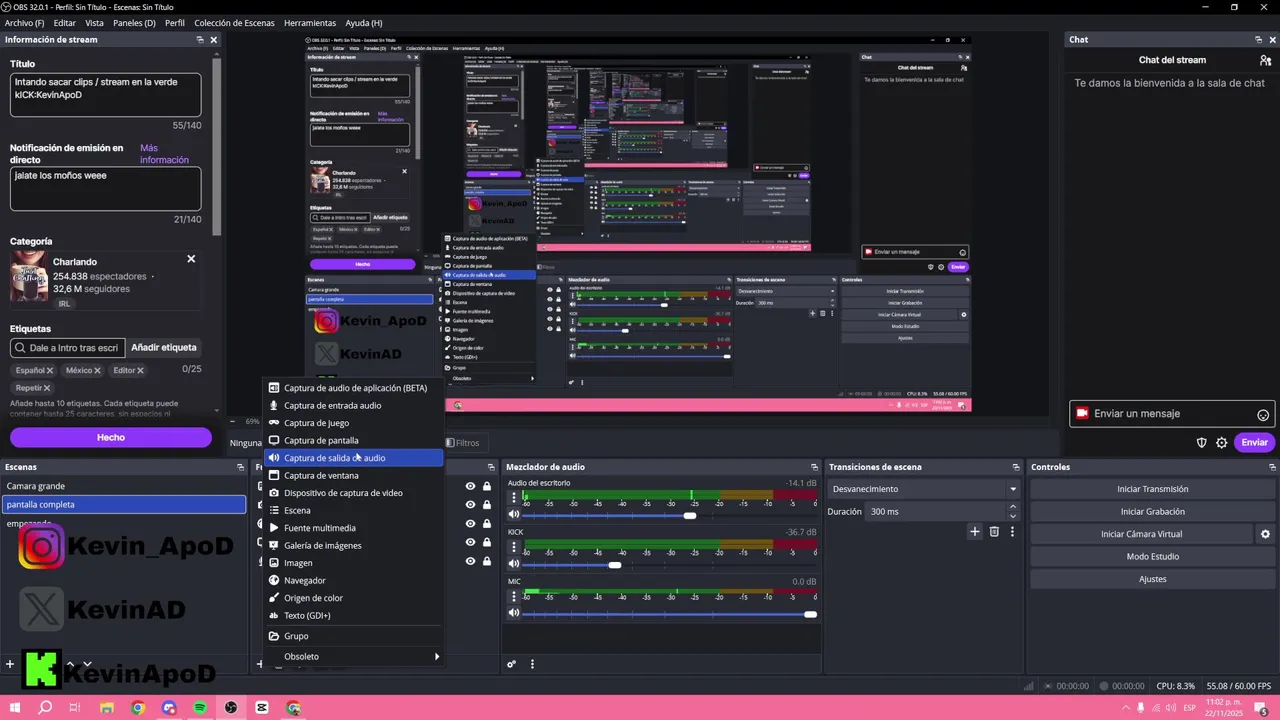Open the Windows Start menu

14,708
